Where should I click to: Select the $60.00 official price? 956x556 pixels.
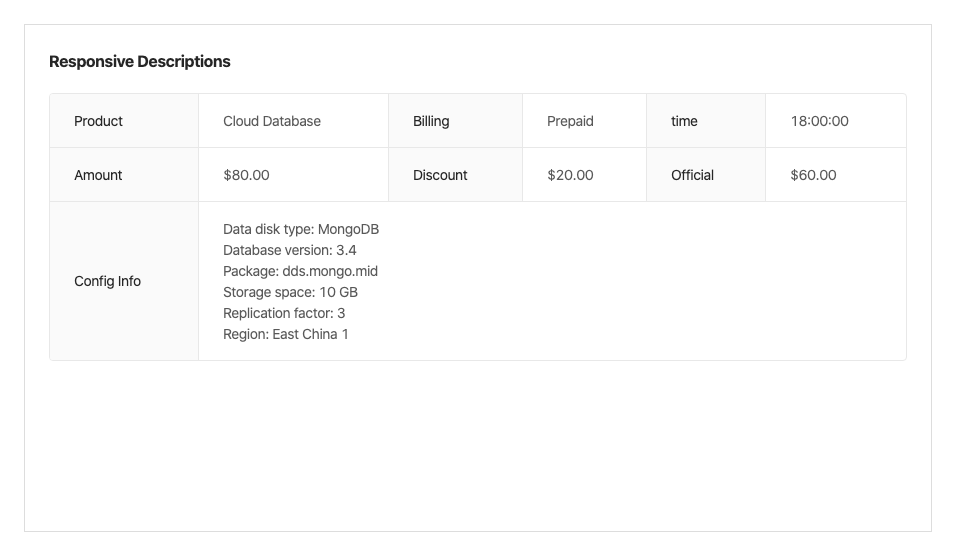(x=813, y=175)
